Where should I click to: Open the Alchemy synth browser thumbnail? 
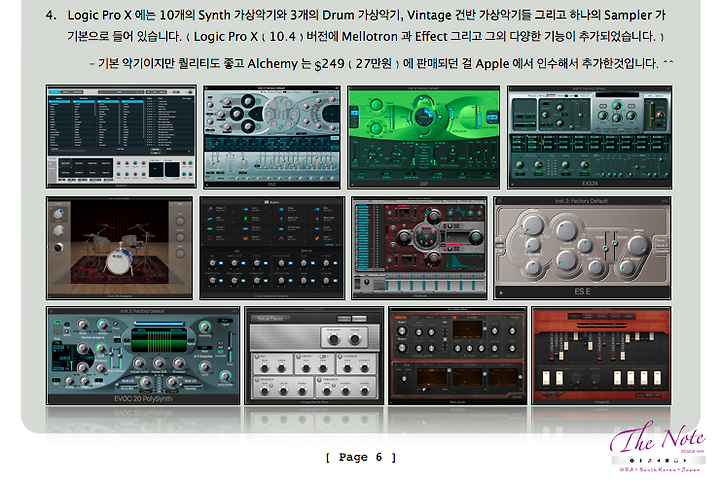[121, 136]
